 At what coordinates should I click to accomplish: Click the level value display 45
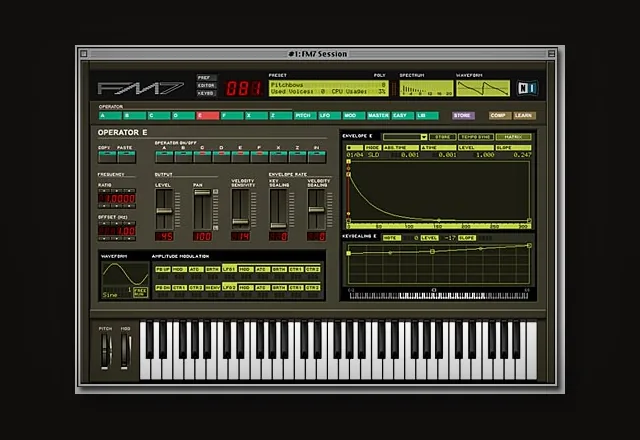coord(164,236)
